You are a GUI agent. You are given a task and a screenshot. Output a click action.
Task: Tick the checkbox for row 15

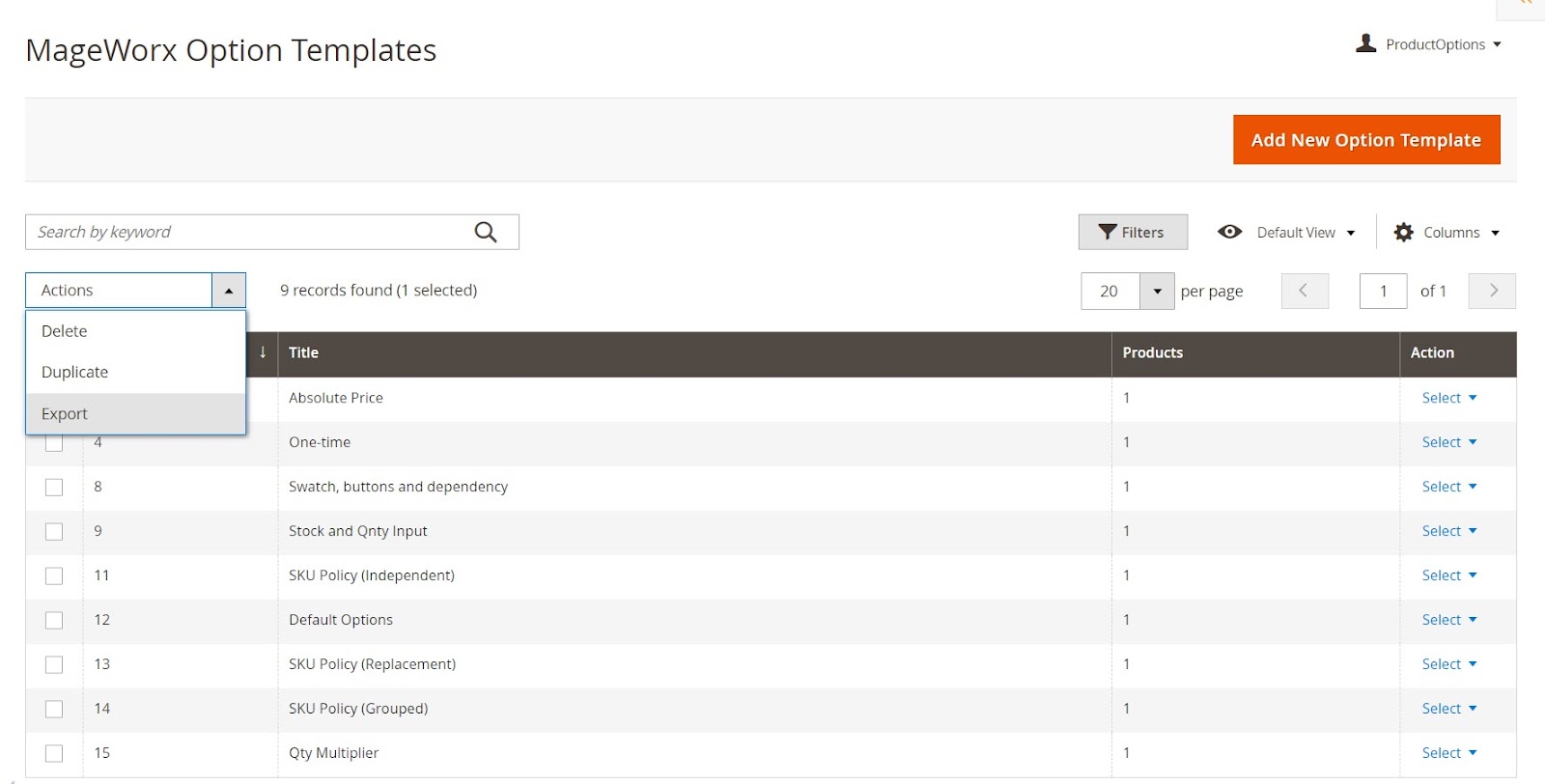(54, 754)
